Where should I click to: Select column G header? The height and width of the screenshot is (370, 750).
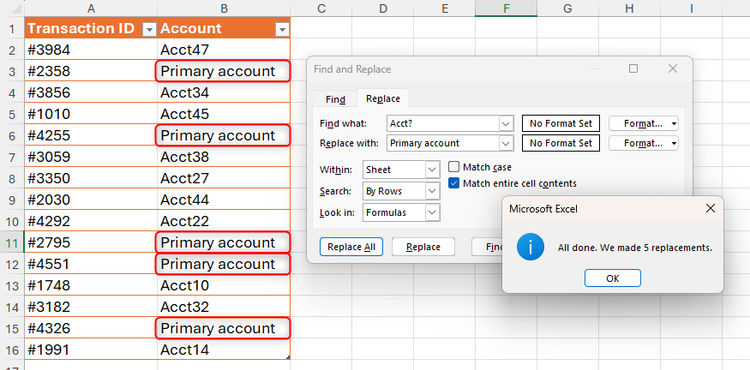(568, 8)
